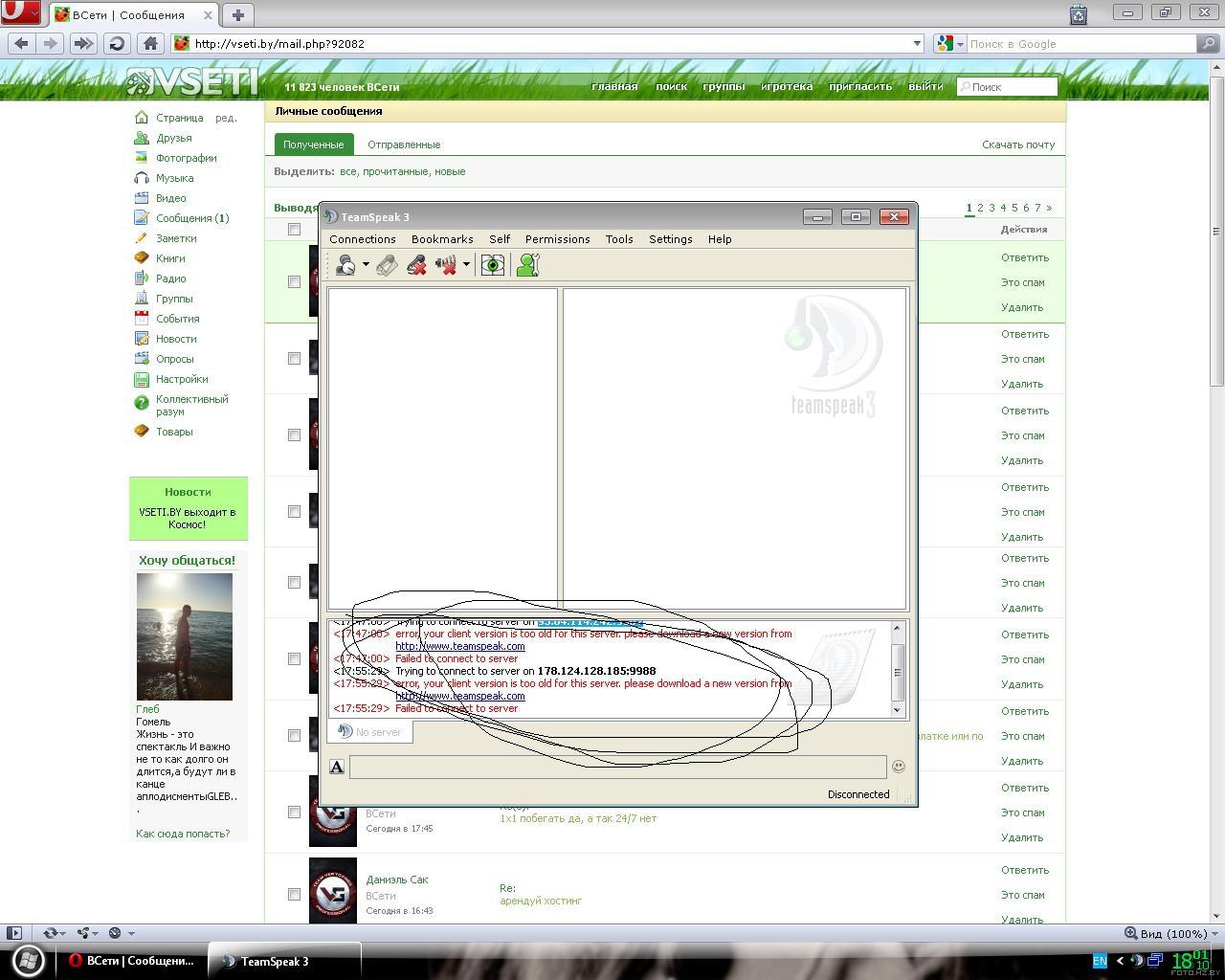Check the sixth message row checkbox

[294, 659]
